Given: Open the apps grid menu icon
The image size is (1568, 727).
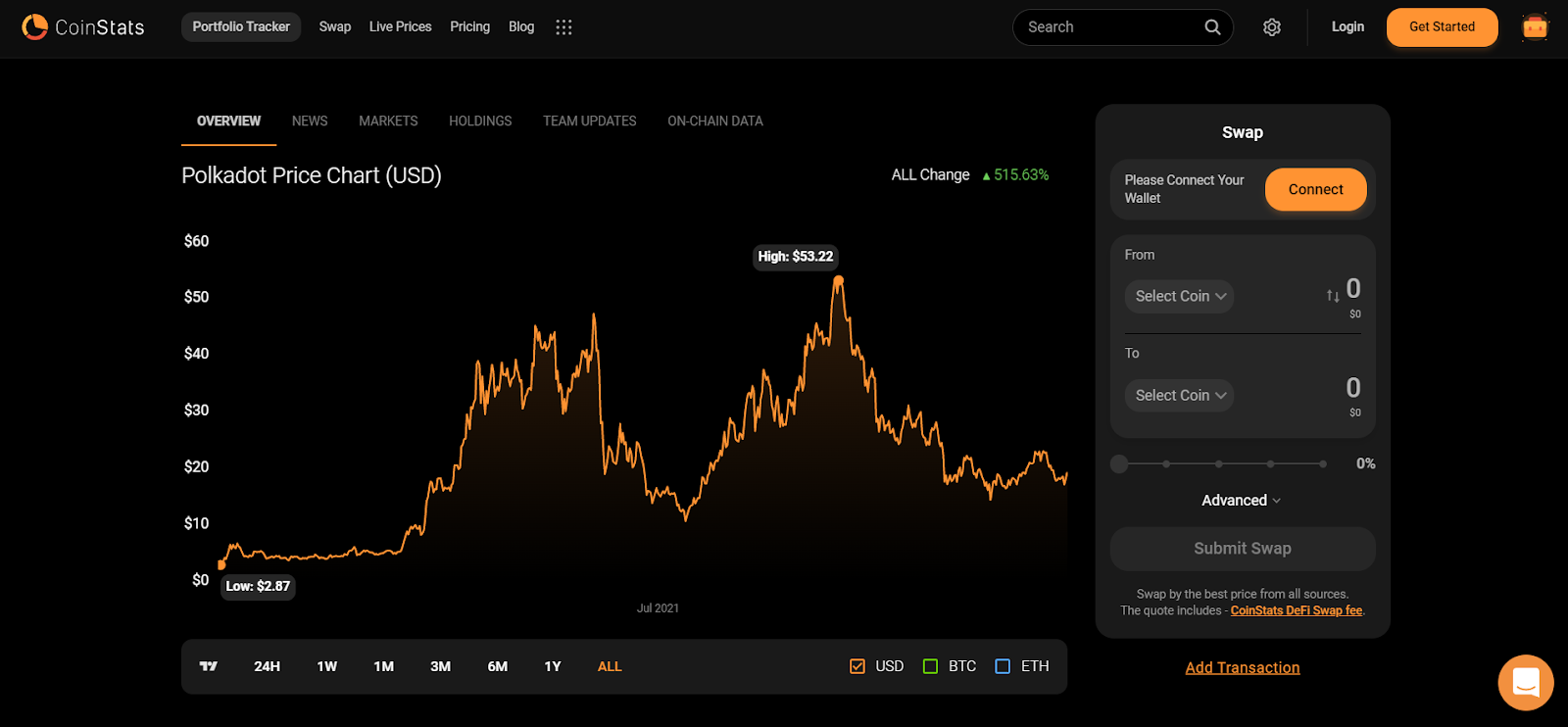Looking at the screenshot, I should [563, 27].
